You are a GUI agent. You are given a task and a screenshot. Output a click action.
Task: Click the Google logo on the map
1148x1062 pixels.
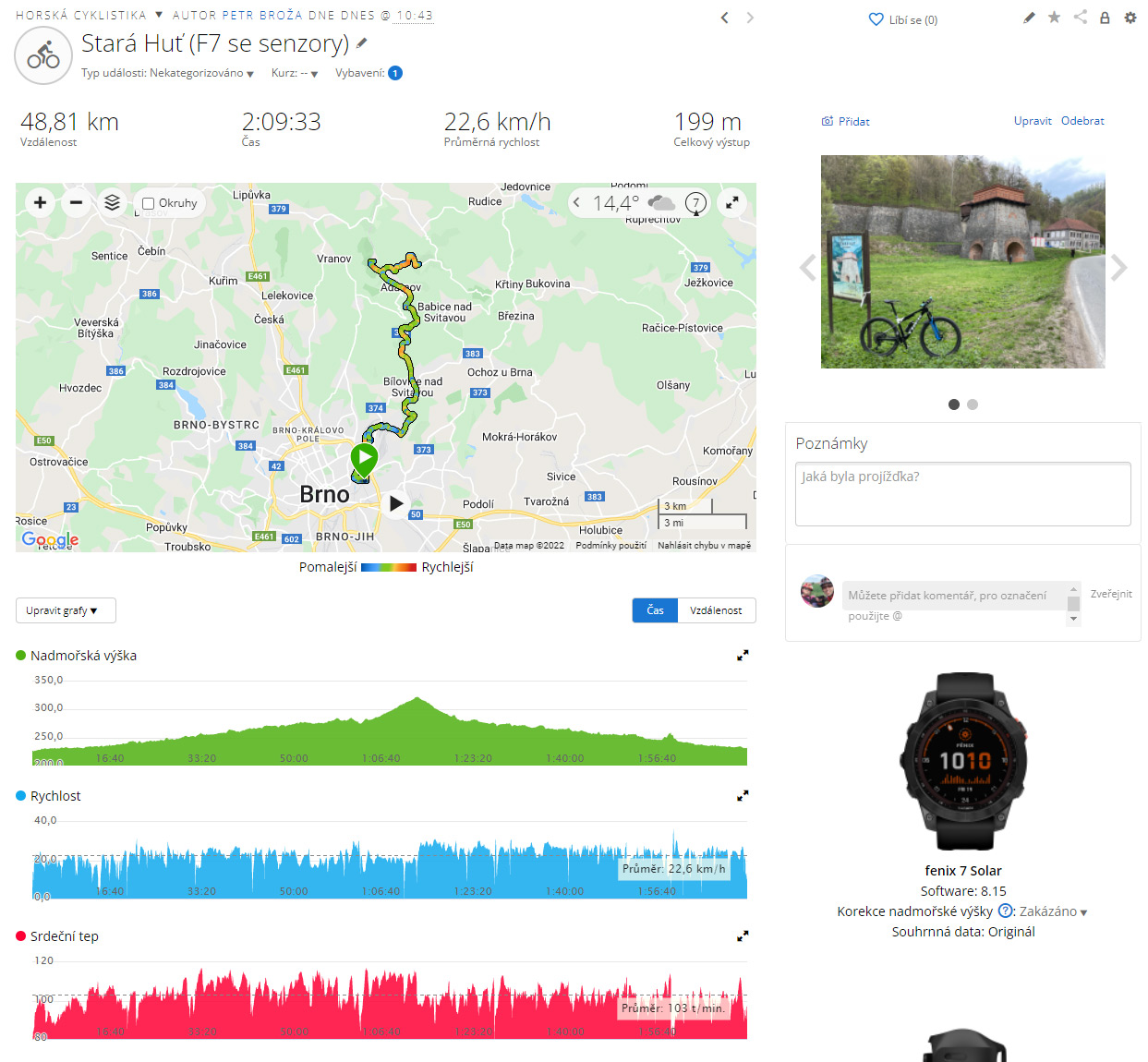pyautogui.click(x=50, y=539)
